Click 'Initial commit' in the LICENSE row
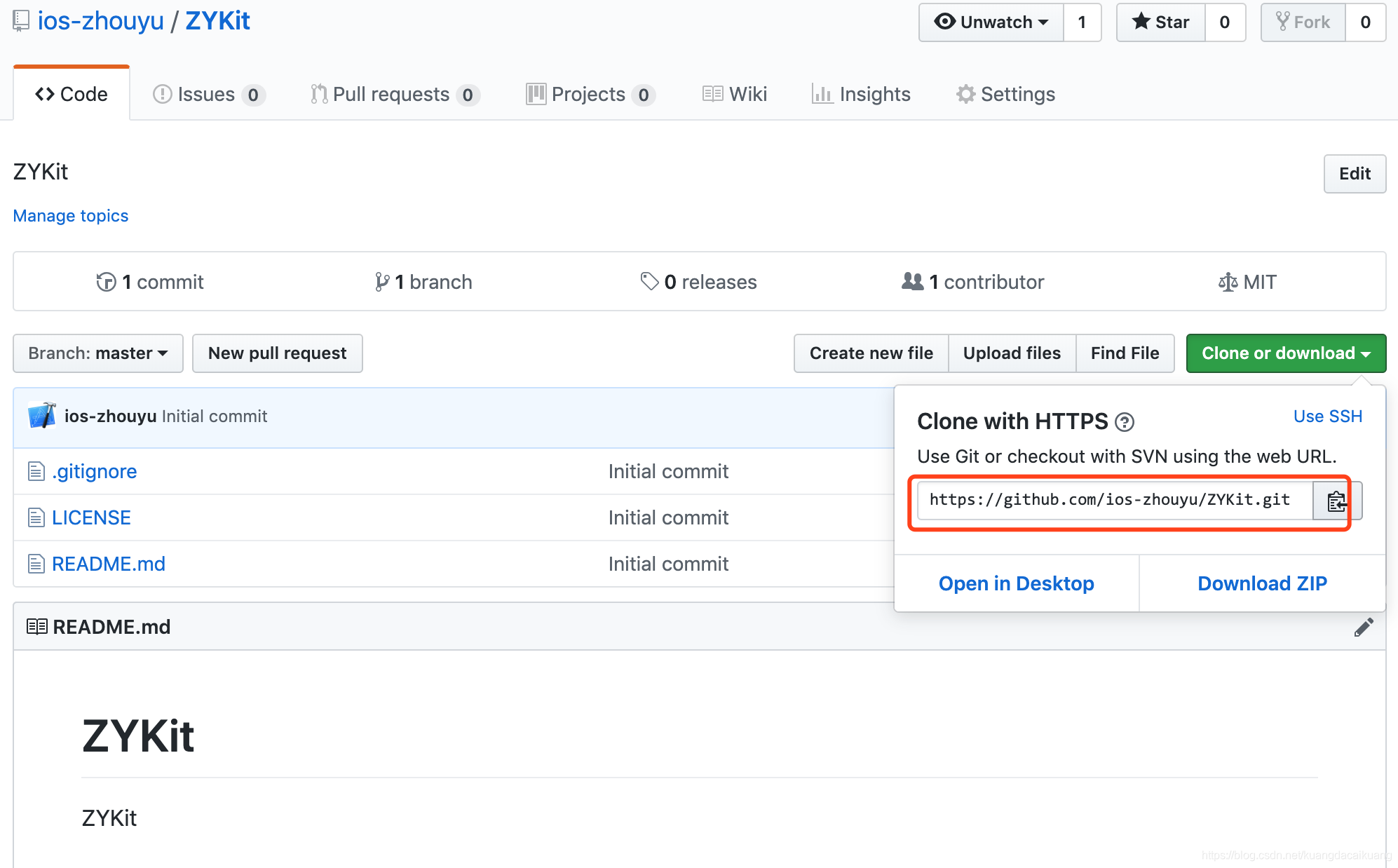This screenshot has width=1398, height=868. coord(669,517)
